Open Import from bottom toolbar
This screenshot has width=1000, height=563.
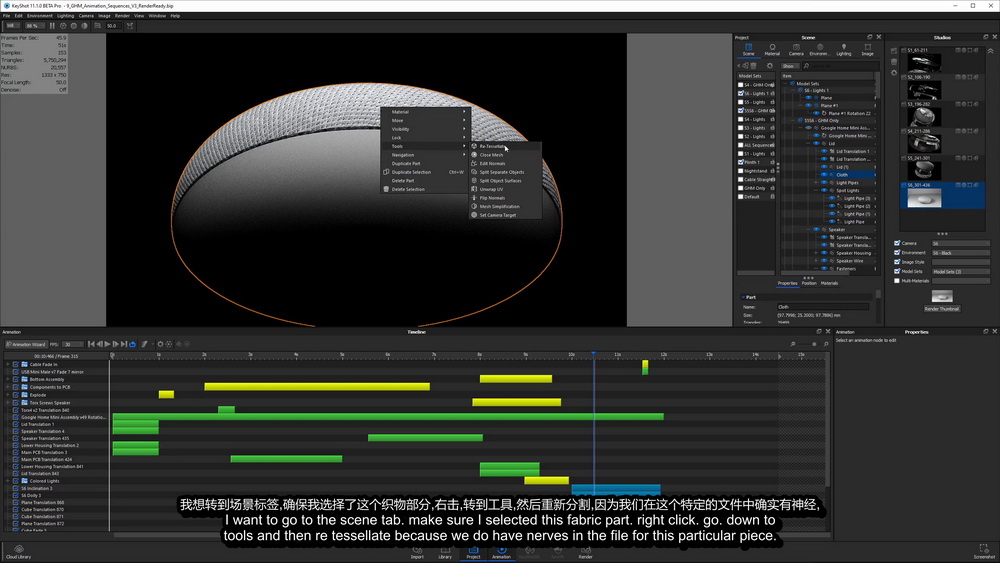[x=417, y=552]
